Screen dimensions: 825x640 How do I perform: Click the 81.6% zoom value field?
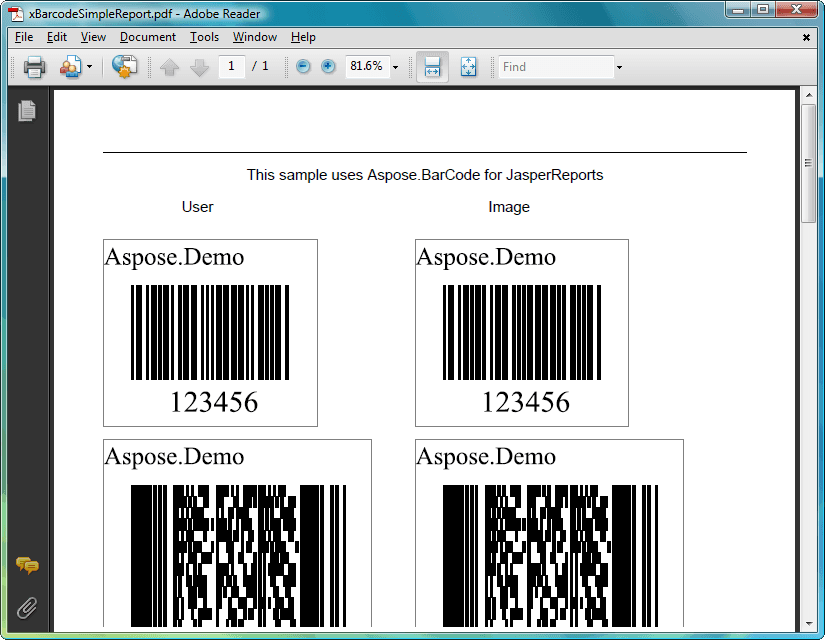click(367, 66)
